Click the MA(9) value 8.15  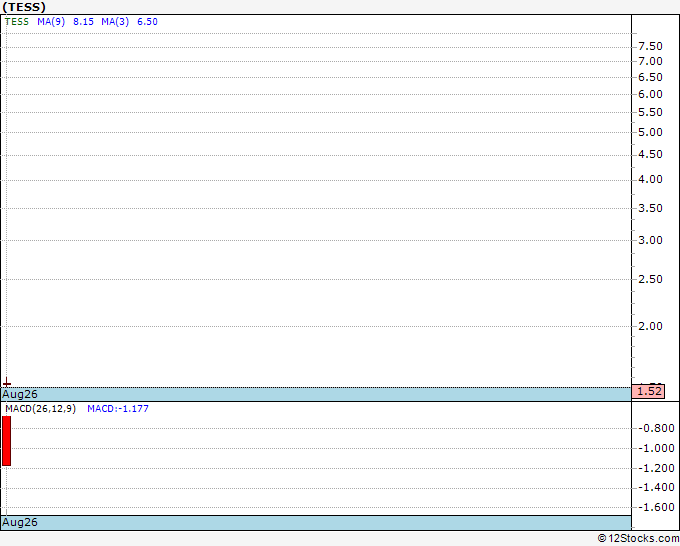pos(83,22)
